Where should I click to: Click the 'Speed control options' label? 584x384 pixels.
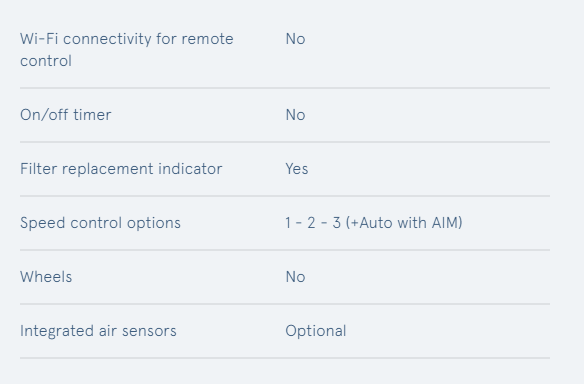pos(100,223)
